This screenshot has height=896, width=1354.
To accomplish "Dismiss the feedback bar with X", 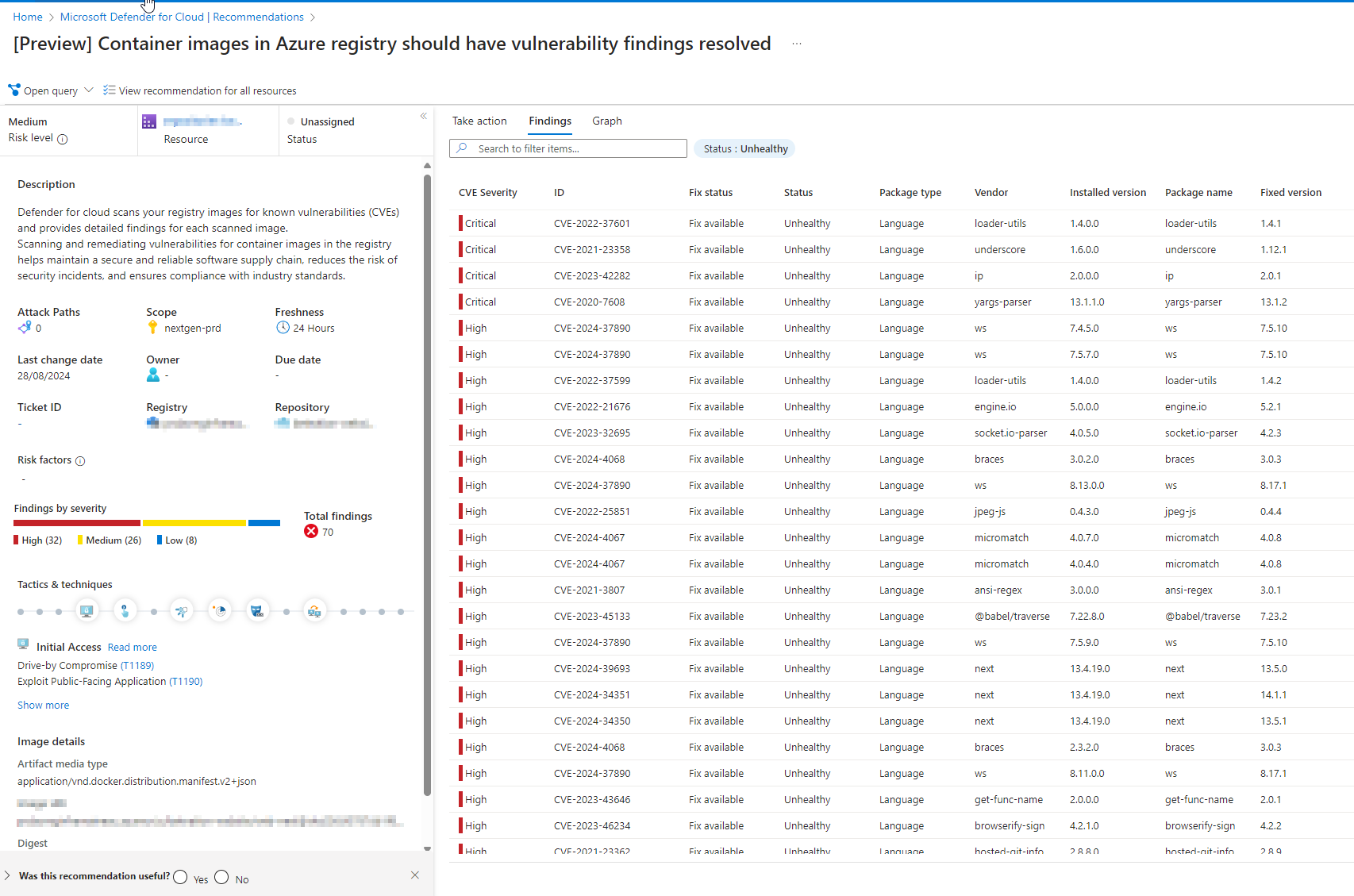I will [x=415, y=875].
